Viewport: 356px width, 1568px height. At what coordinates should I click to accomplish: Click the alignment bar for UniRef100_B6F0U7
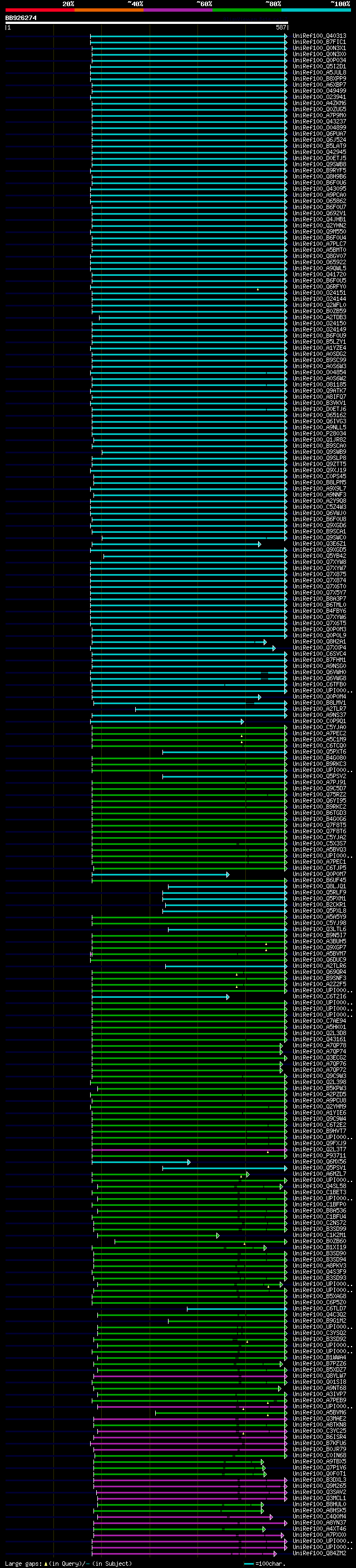[x=189, y=207]
